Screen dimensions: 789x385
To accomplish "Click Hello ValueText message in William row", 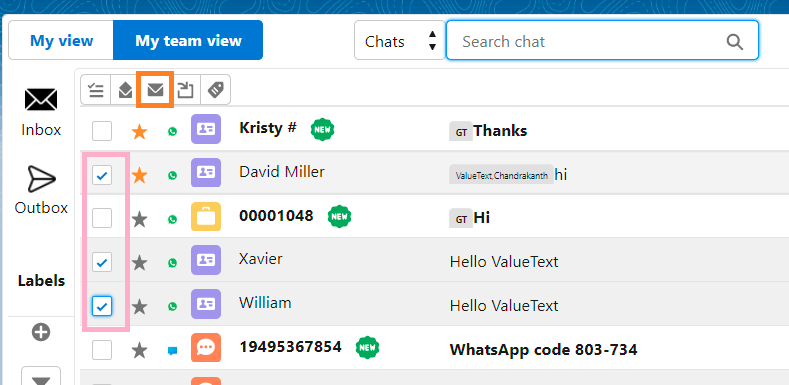I will coord(504,305).
